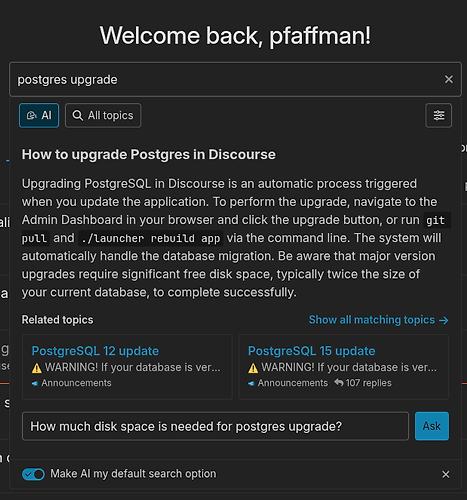The height and width of the screenshot is (500, 467).
Task: Click Announcements category under PostgreSQL 15 update
Action: (x=288, y=383)
